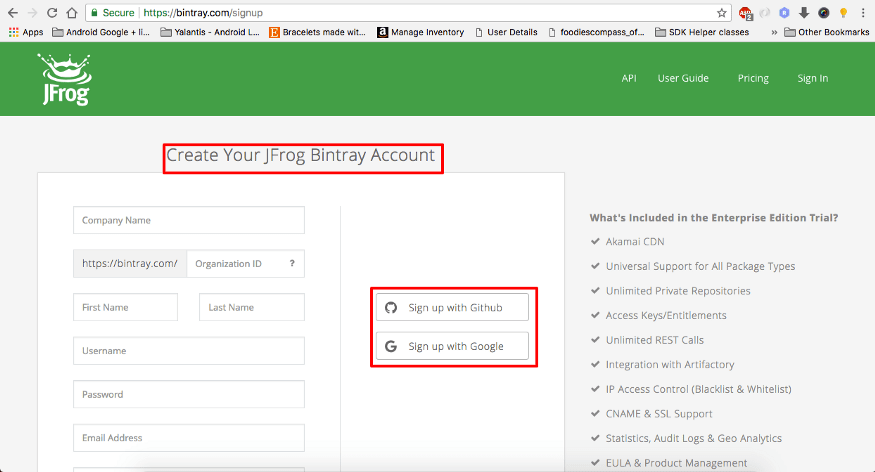Go back with the browser back arrow

tap(13, 12)
